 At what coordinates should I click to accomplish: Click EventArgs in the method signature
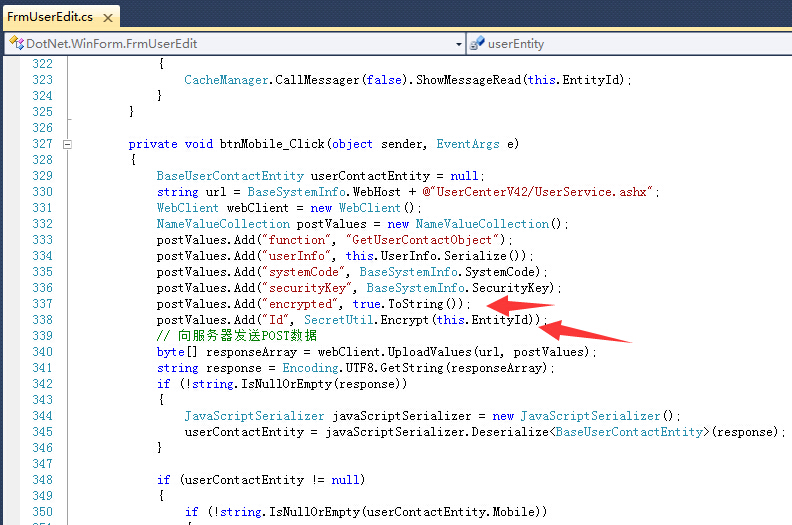pos(468,144)
